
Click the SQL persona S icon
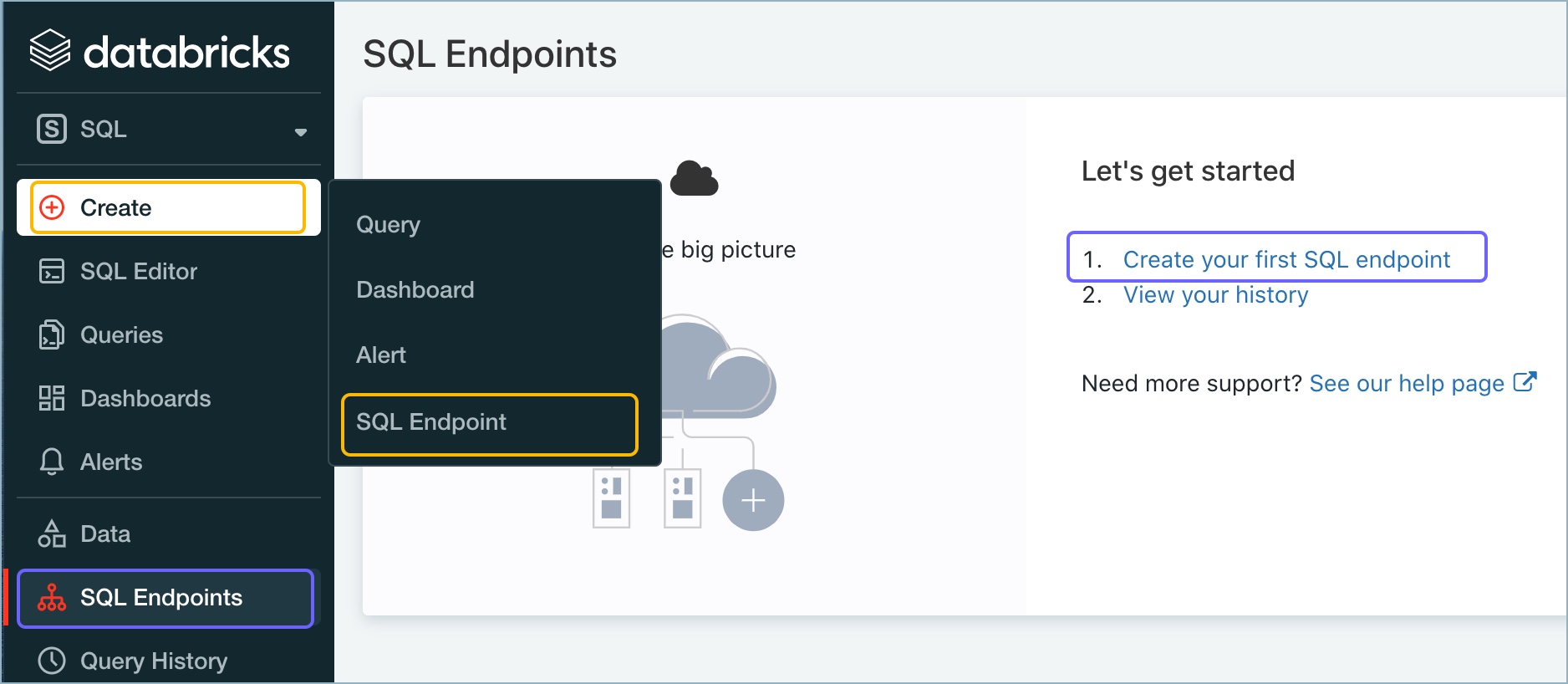tap(52, 129)
